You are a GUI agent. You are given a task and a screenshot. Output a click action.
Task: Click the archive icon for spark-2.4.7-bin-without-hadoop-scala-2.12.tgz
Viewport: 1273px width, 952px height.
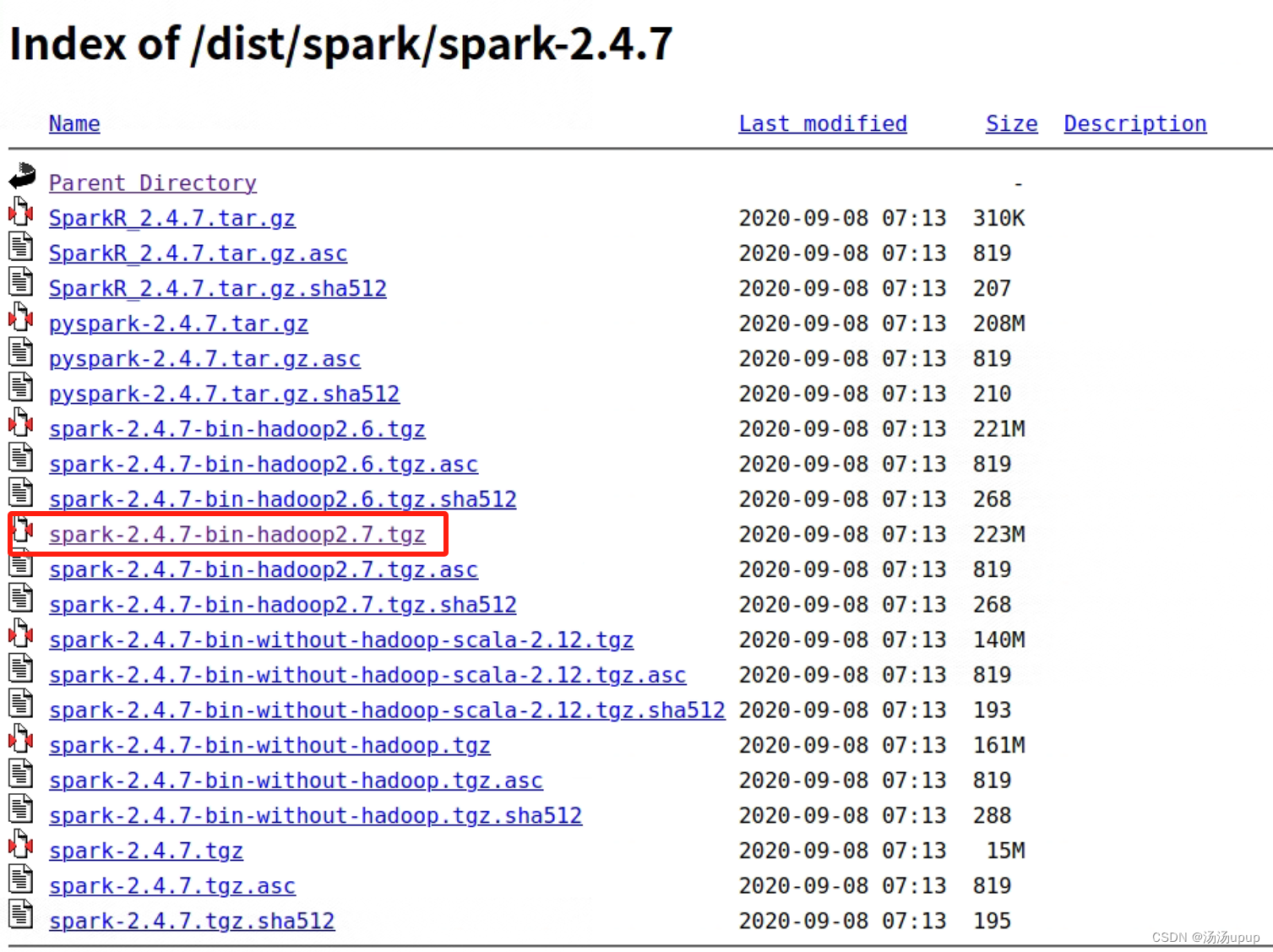(20, 633)
